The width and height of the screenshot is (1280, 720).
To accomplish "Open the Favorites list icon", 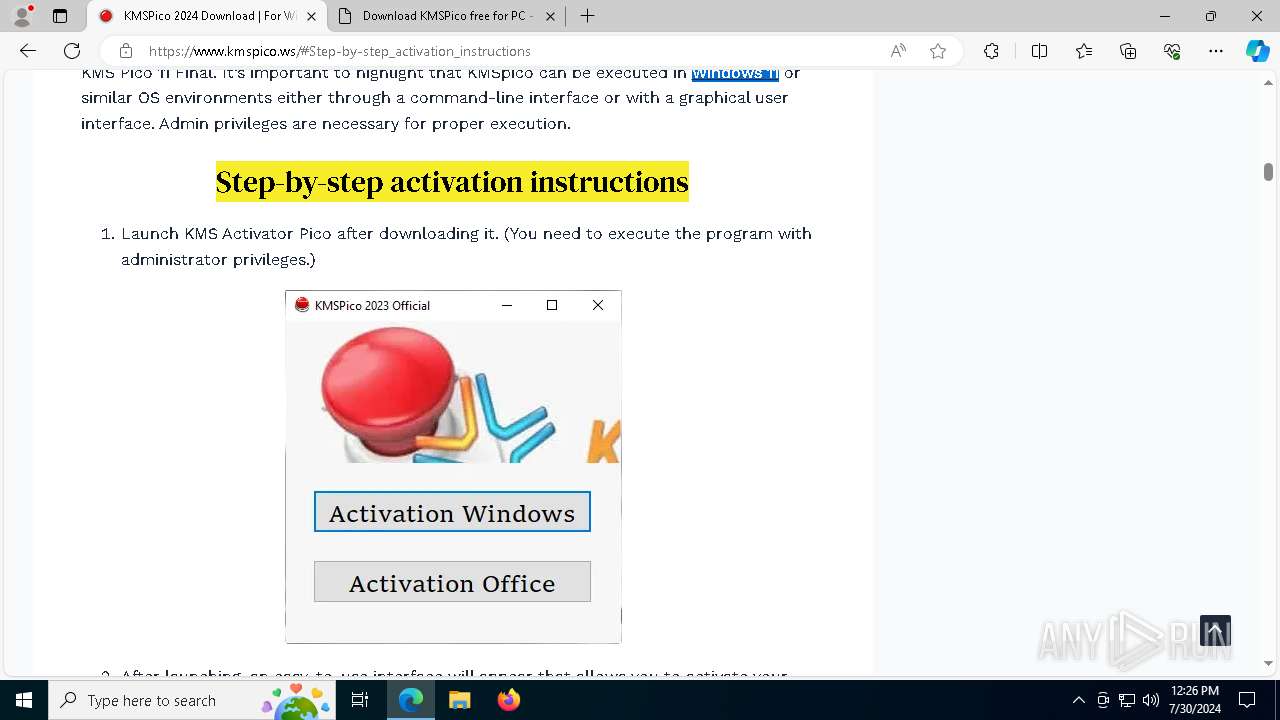I will coord(1084,51).
